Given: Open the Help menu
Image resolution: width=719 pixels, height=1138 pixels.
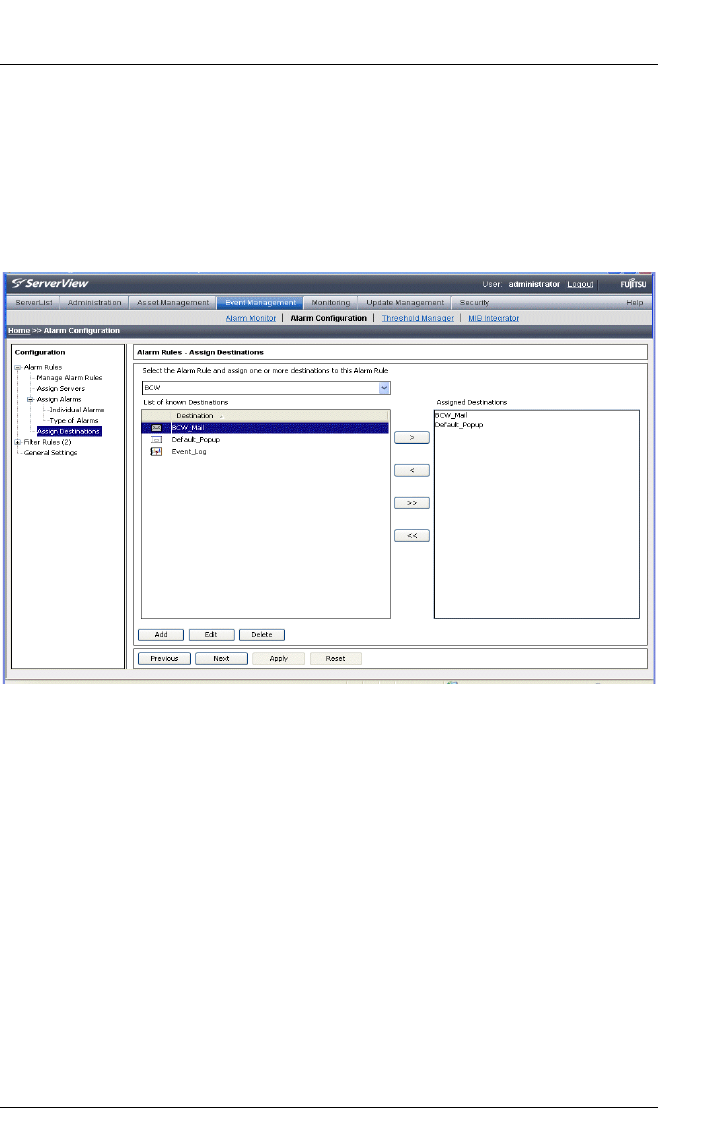Looking at the screenshot, I should coord(635,303).
